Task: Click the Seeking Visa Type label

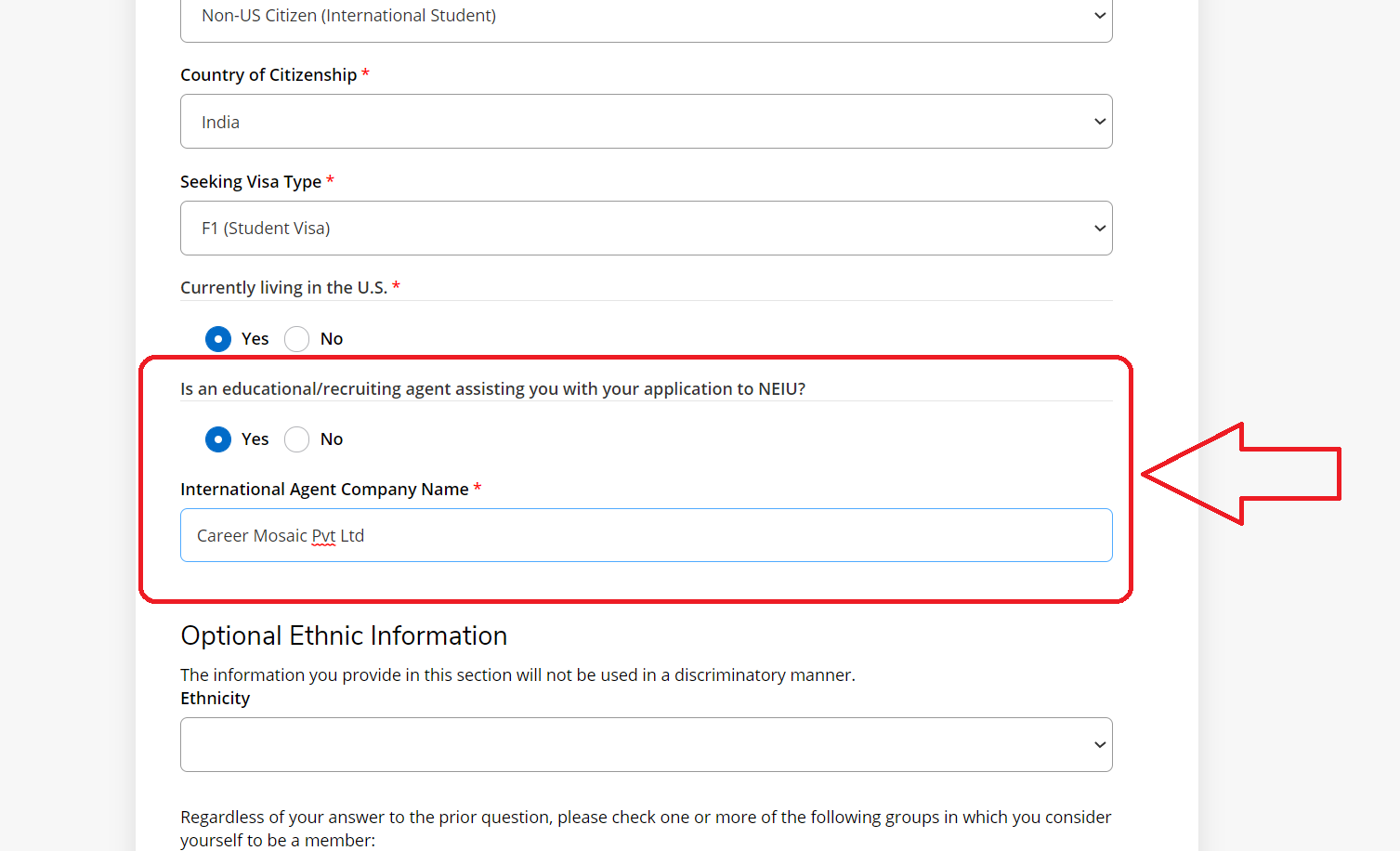Action: [251, 182]
